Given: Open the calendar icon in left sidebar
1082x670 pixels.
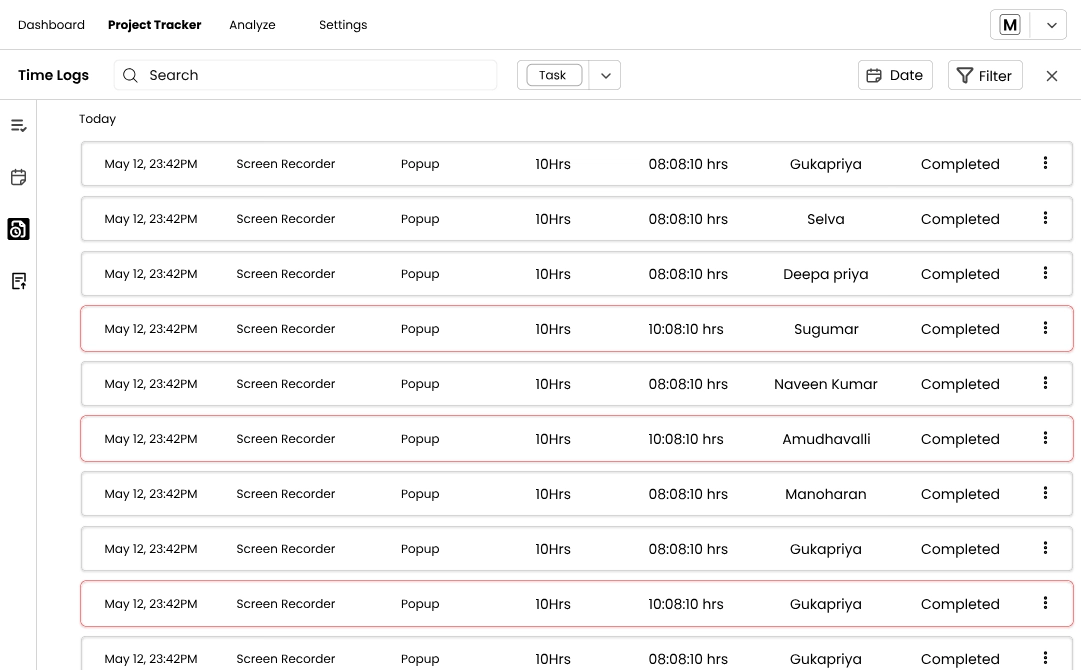Looking at the screenshot, I should click(18, 178).
